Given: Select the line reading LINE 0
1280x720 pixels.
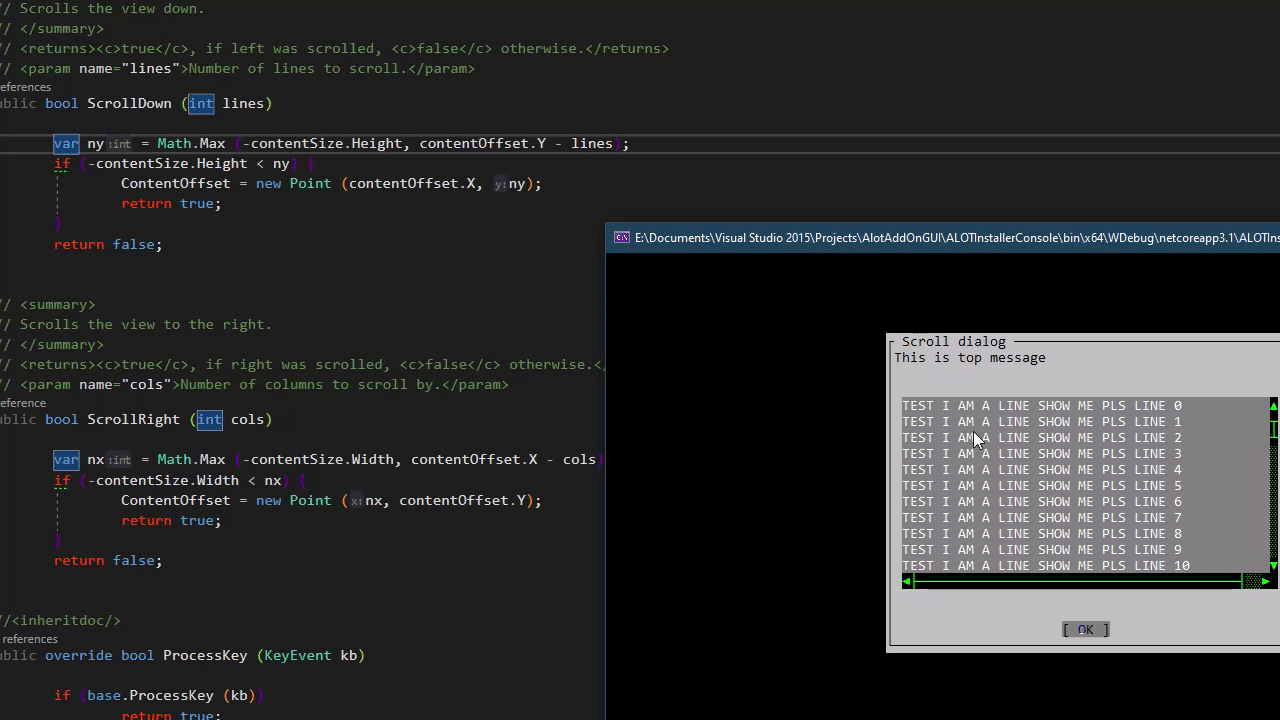Looking at the screenshot, I should click(x=1040, y=405).
